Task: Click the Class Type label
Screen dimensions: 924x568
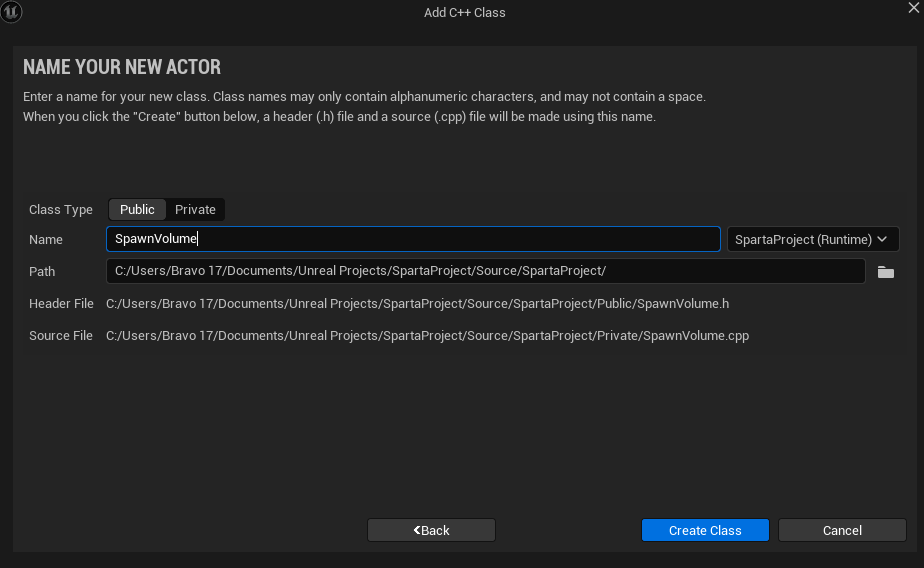Action: pyautogui.click(x=61, y=210)
